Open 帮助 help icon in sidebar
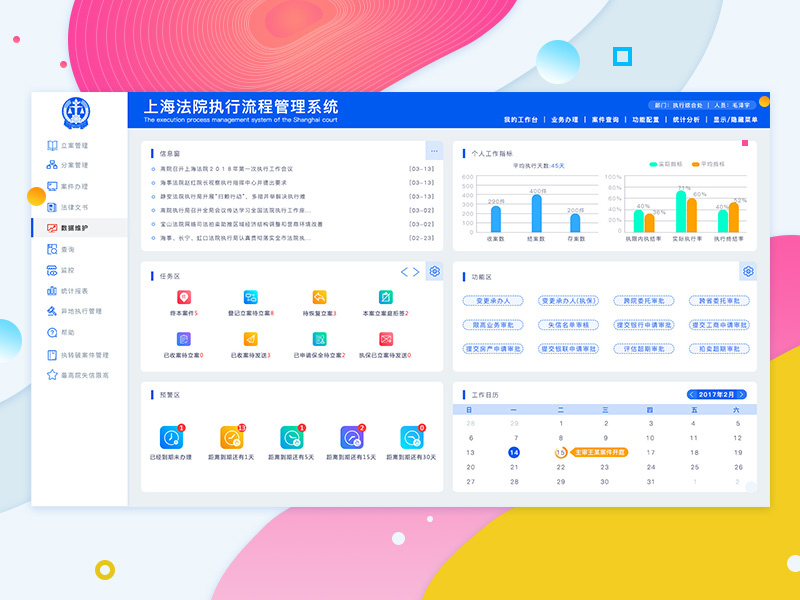800x600 pixels. click(x=52, y=333)
